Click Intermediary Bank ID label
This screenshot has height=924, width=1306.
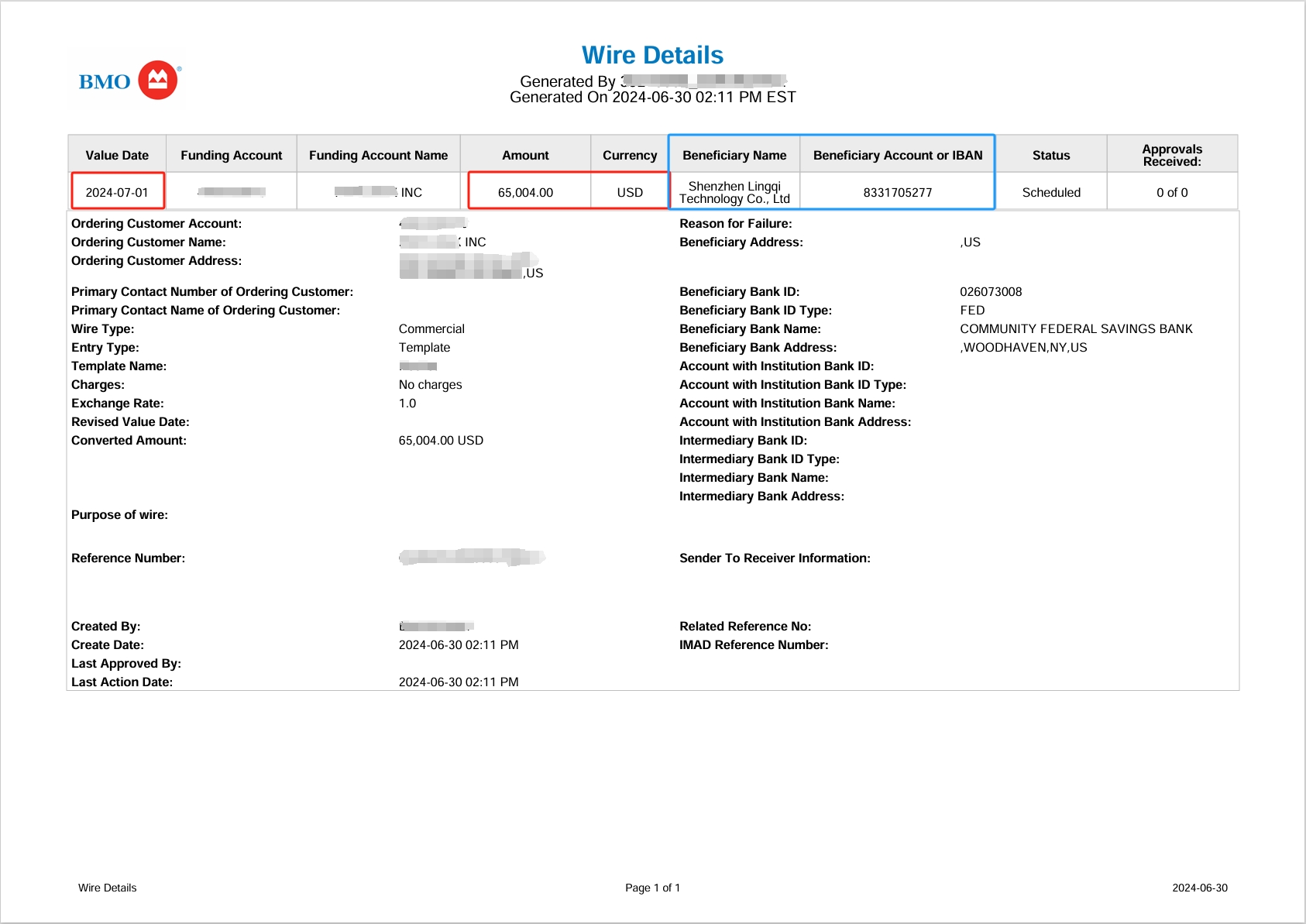pyautogui.click(x=743, y=440)
